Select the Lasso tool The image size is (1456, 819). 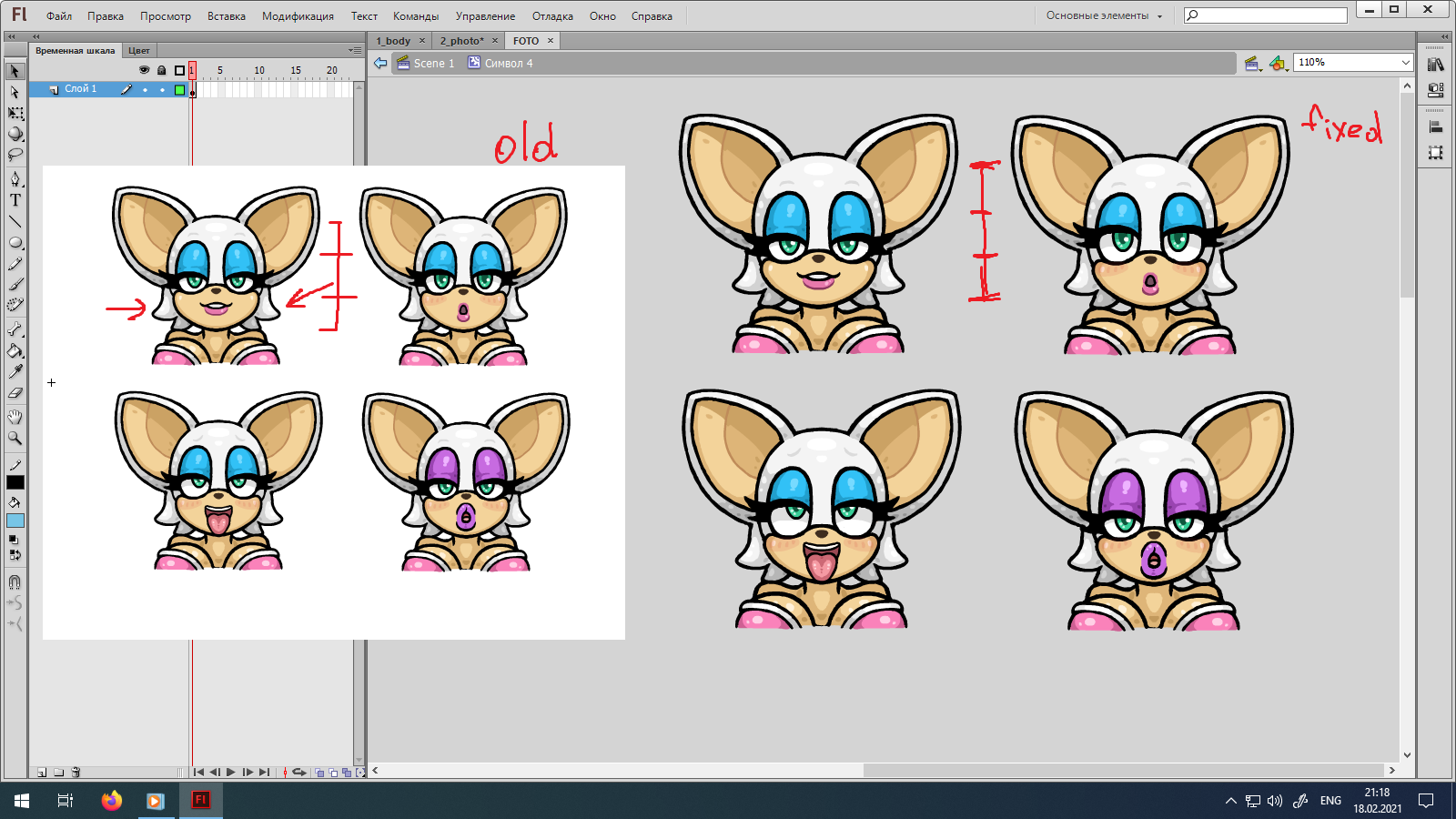click(15, 155)
